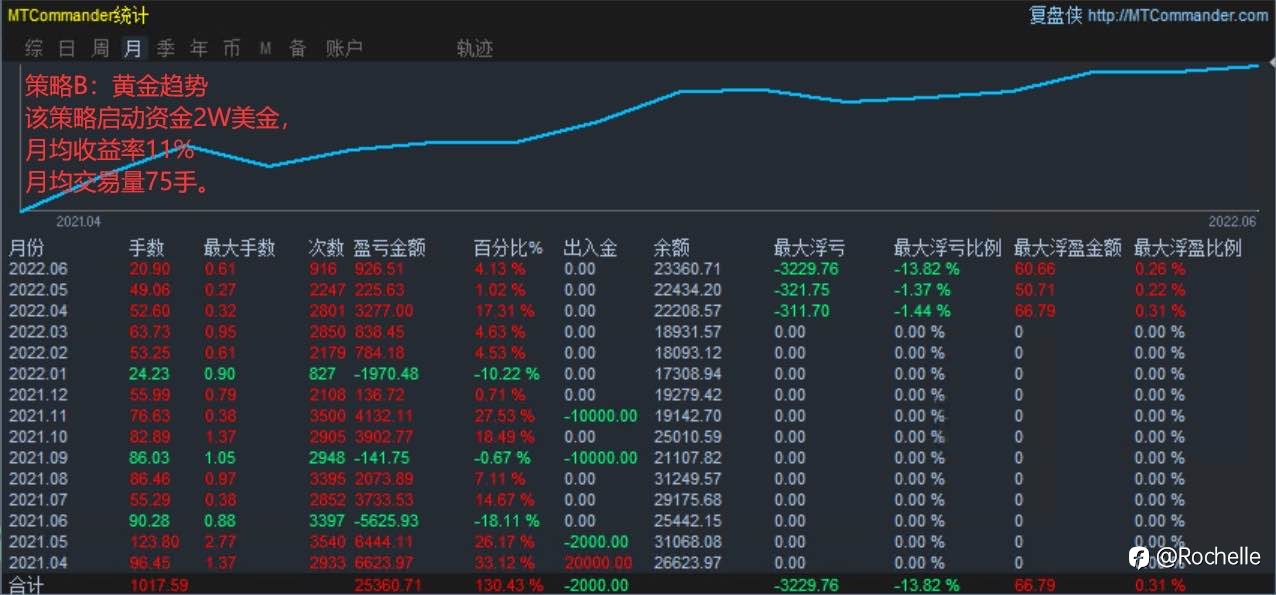Sort by the 余额 column header

672,248
